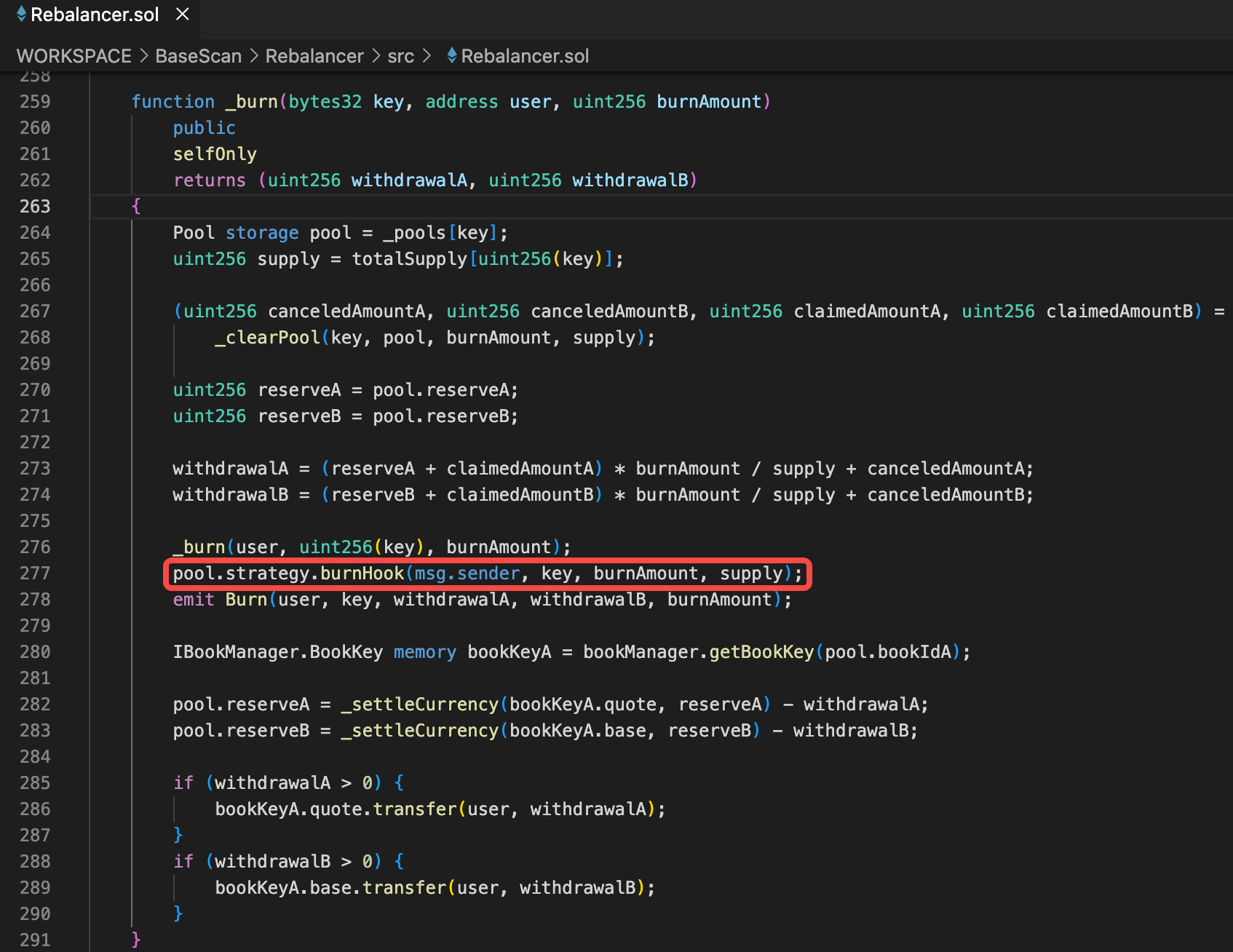Click the chevron after src in breadcrumbs
1233x952 pixels.
427,56
